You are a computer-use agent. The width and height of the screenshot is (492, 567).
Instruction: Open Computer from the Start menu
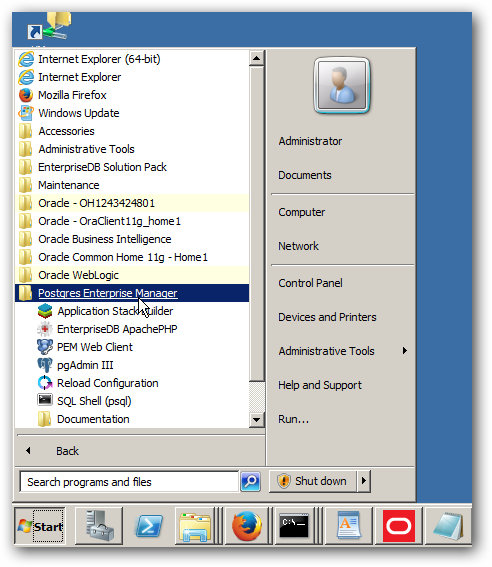coord(301,212)
